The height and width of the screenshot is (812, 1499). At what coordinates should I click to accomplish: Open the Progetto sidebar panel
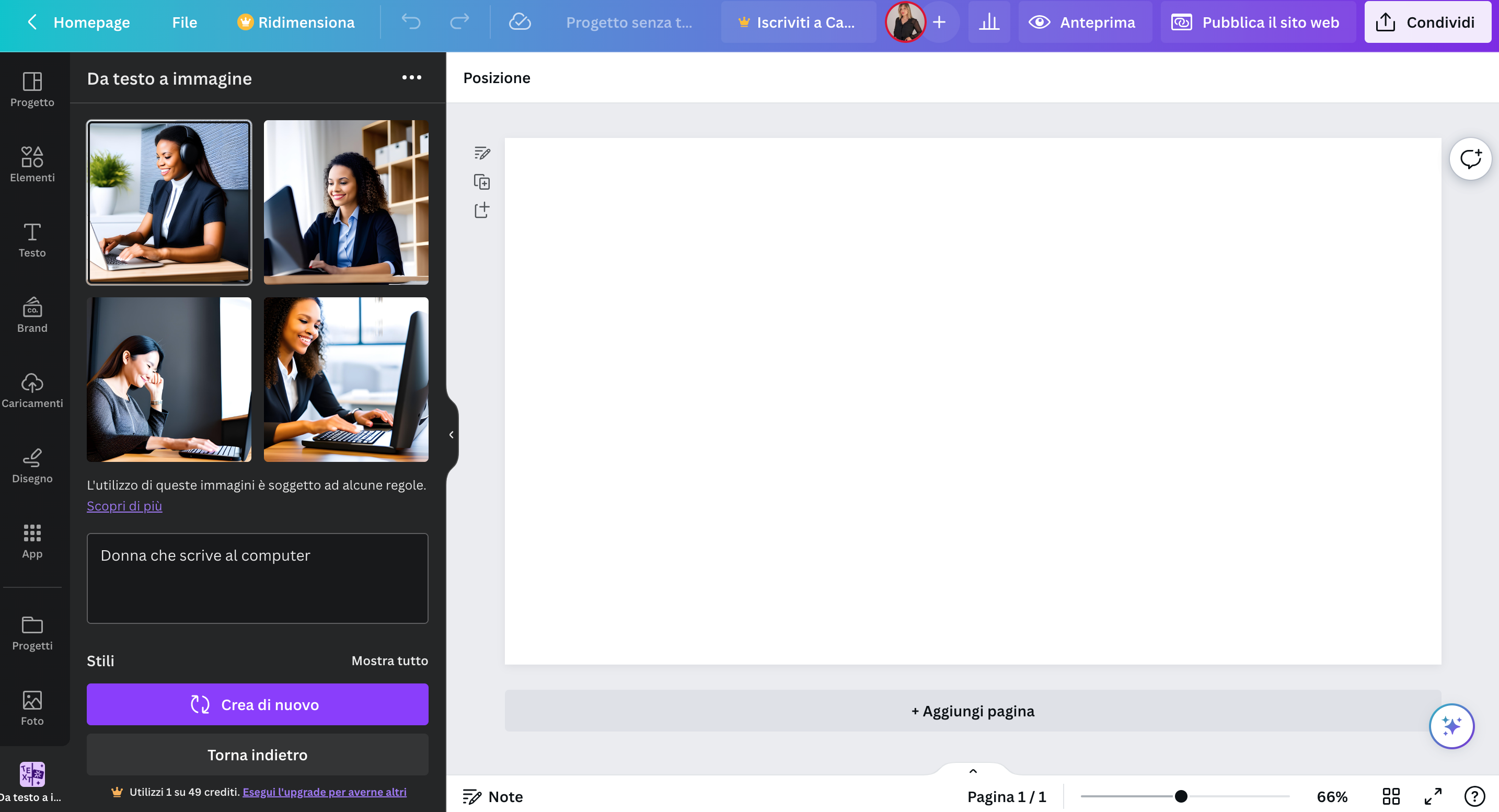pyautogui.click(x=32, y=89)
